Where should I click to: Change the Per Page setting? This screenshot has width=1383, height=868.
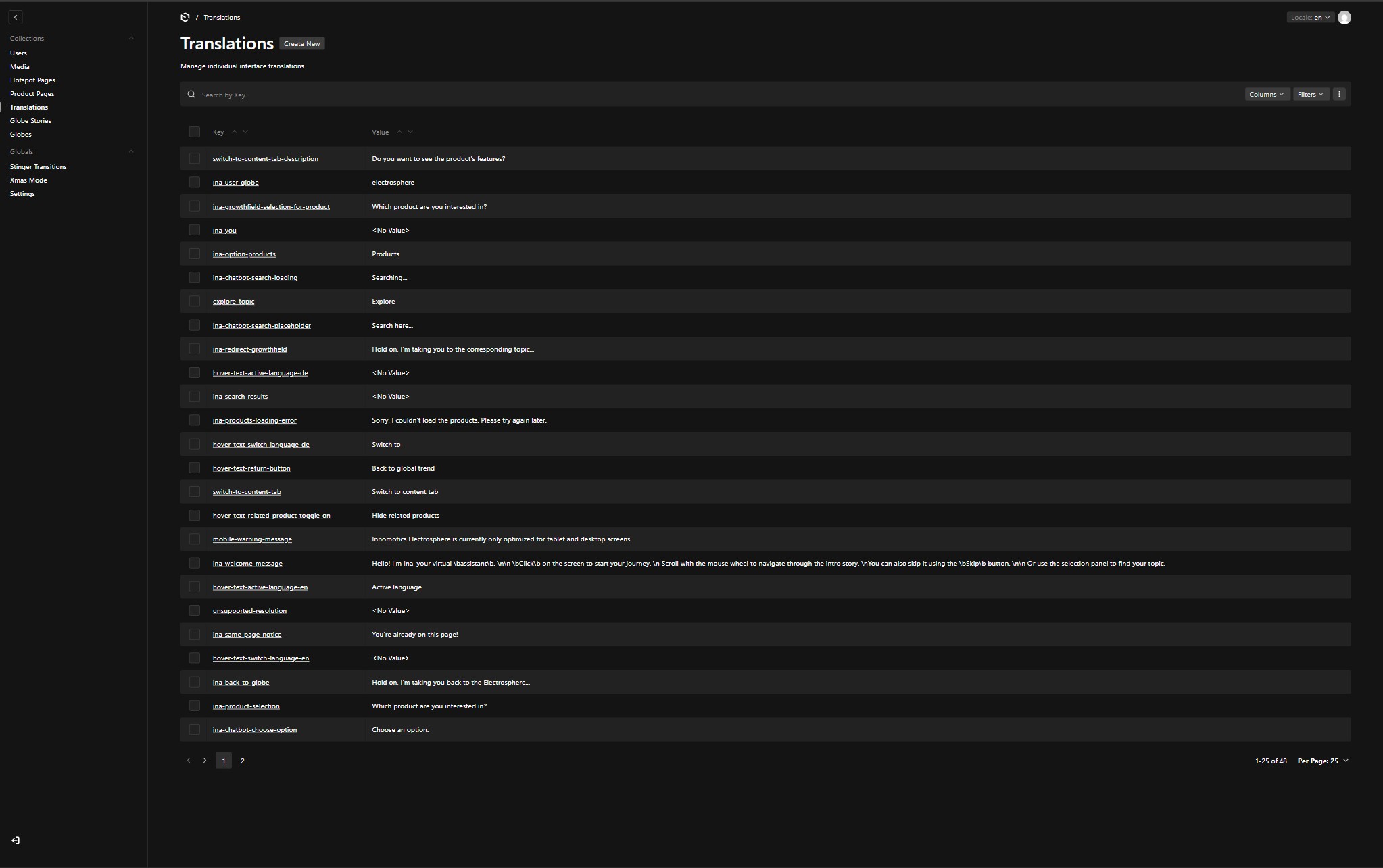pos(1323,761)
